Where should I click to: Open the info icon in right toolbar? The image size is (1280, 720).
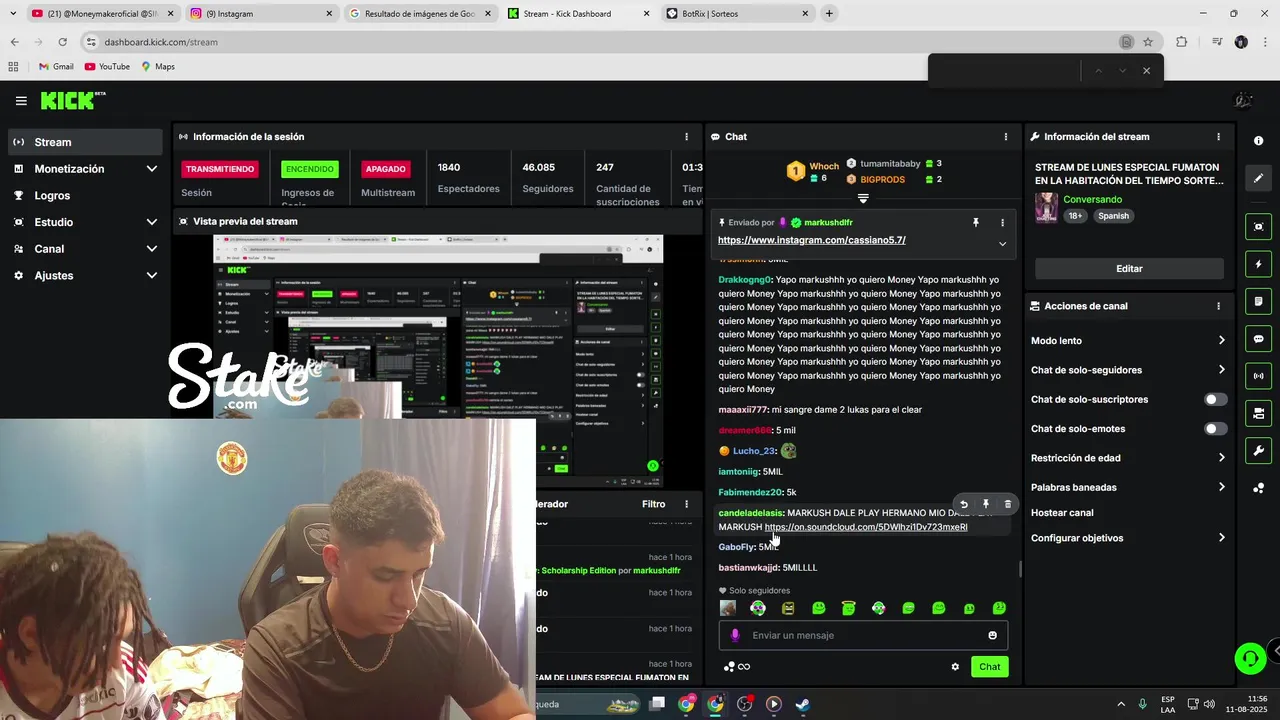tap(1258, 141)
